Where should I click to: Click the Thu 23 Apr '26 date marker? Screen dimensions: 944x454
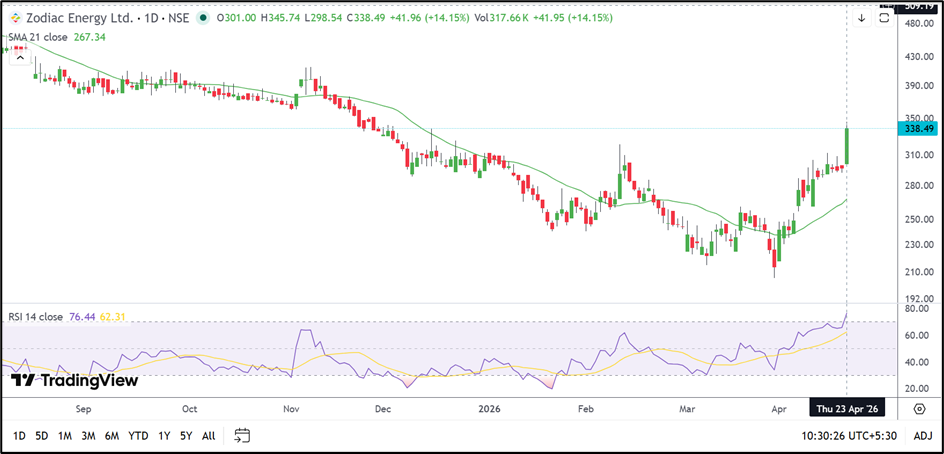tap(847, 409)
